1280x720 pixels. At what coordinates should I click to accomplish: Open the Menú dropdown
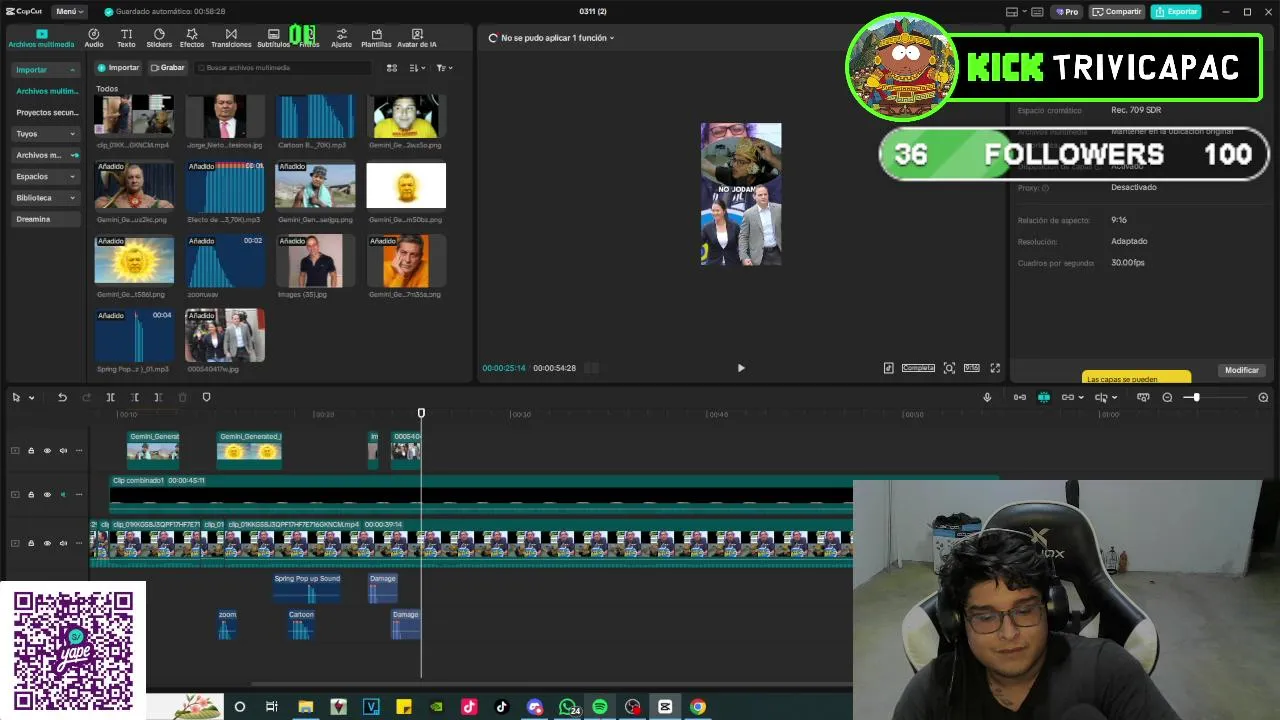coord(69,12)
